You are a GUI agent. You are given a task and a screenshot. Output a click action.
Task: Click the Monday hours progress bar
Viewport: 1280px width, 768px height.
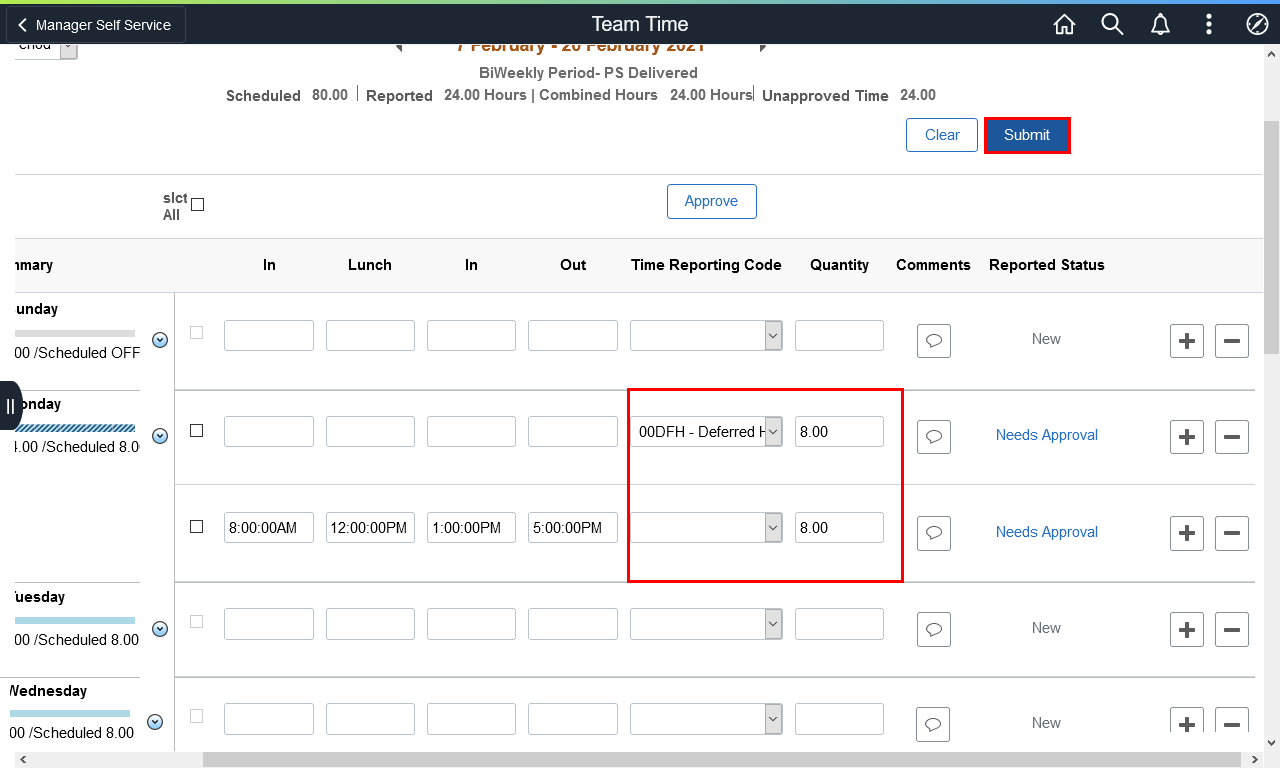pos(75,428)
